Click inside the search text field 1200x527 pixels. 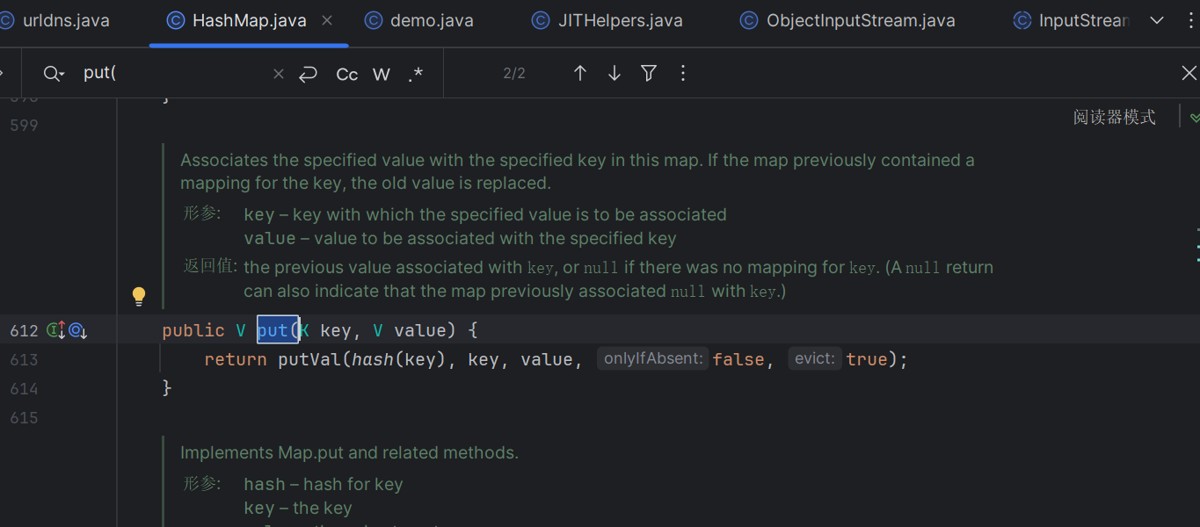pyautogui.click(x=170, y=74)
